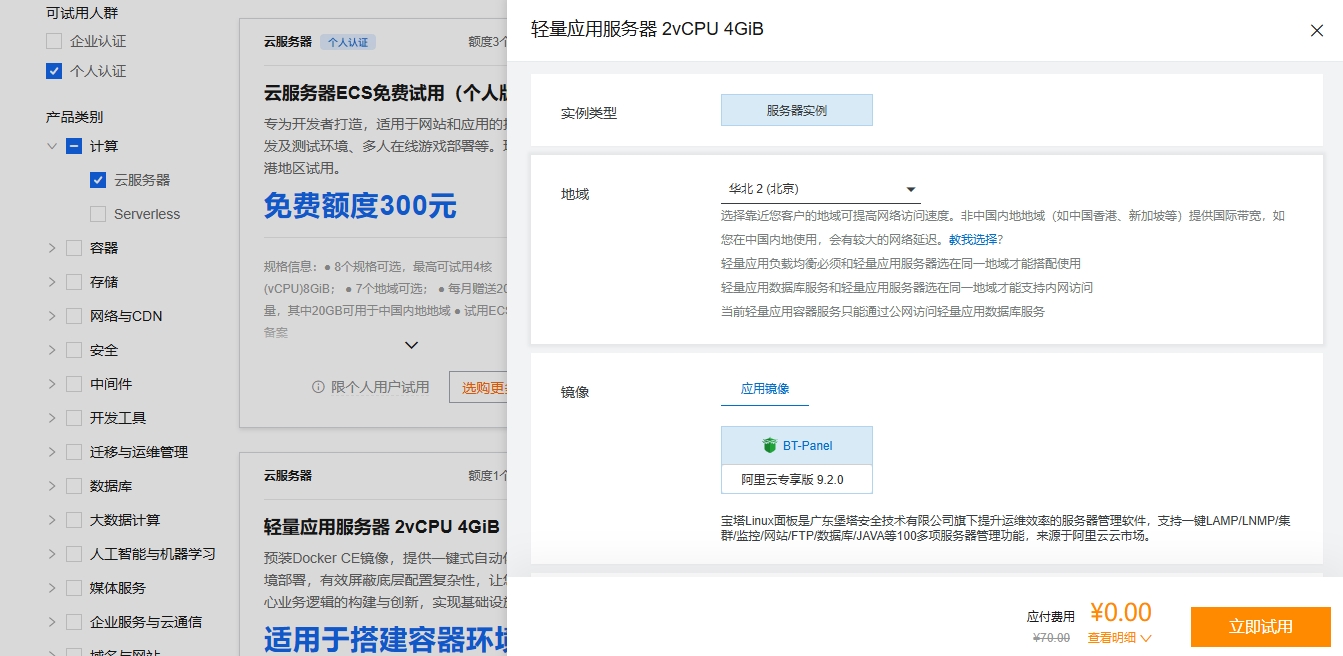The width and height of the screenshot is (1343, 656).
Task: Click the 查看明细 link
Action: [1112, 638]
